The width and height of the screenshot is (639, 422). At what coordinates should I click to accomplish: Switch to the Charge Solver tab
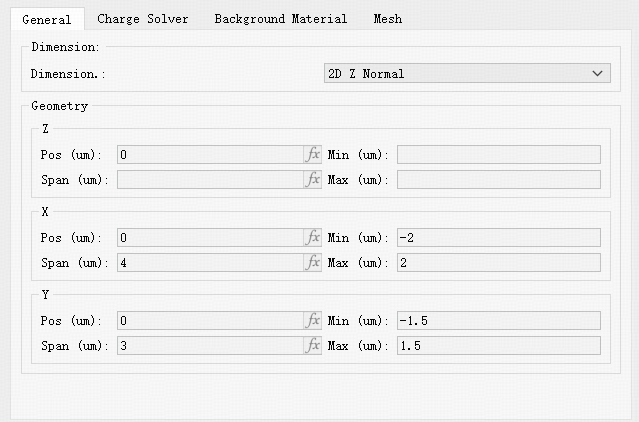[142, 19]
